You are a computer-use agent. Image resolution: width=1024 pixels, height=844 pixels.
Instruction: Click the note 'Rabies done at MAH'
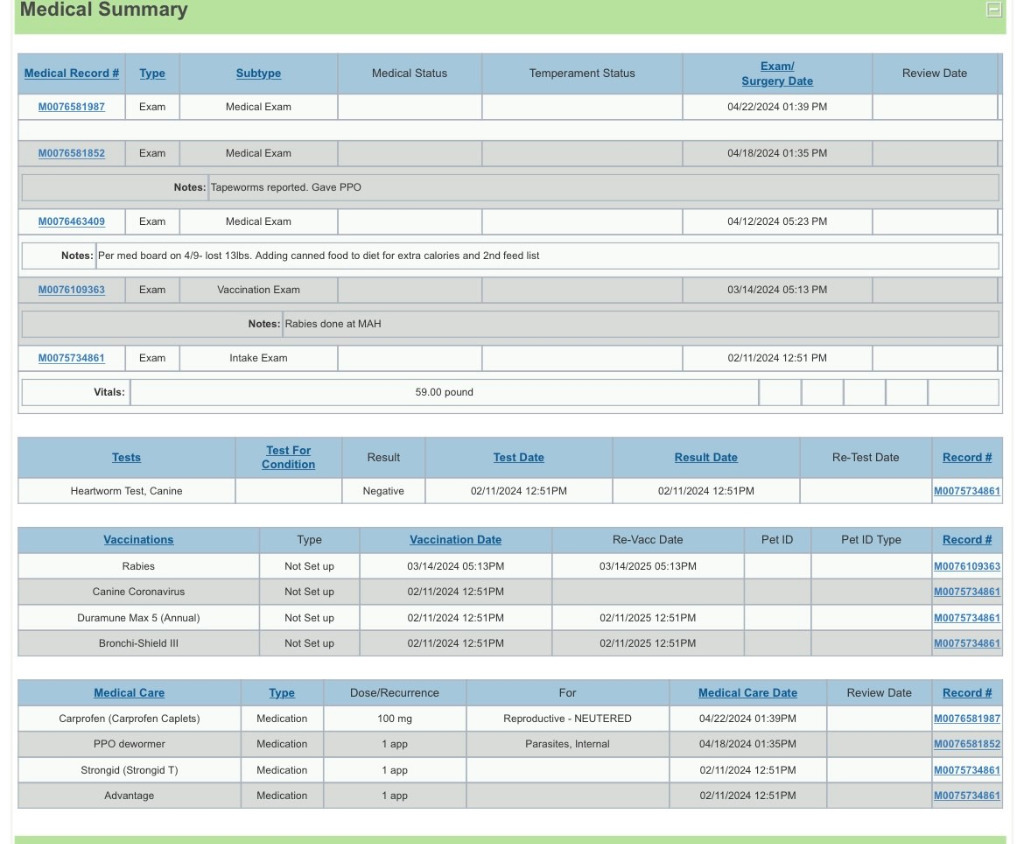[x=333, y=324]
